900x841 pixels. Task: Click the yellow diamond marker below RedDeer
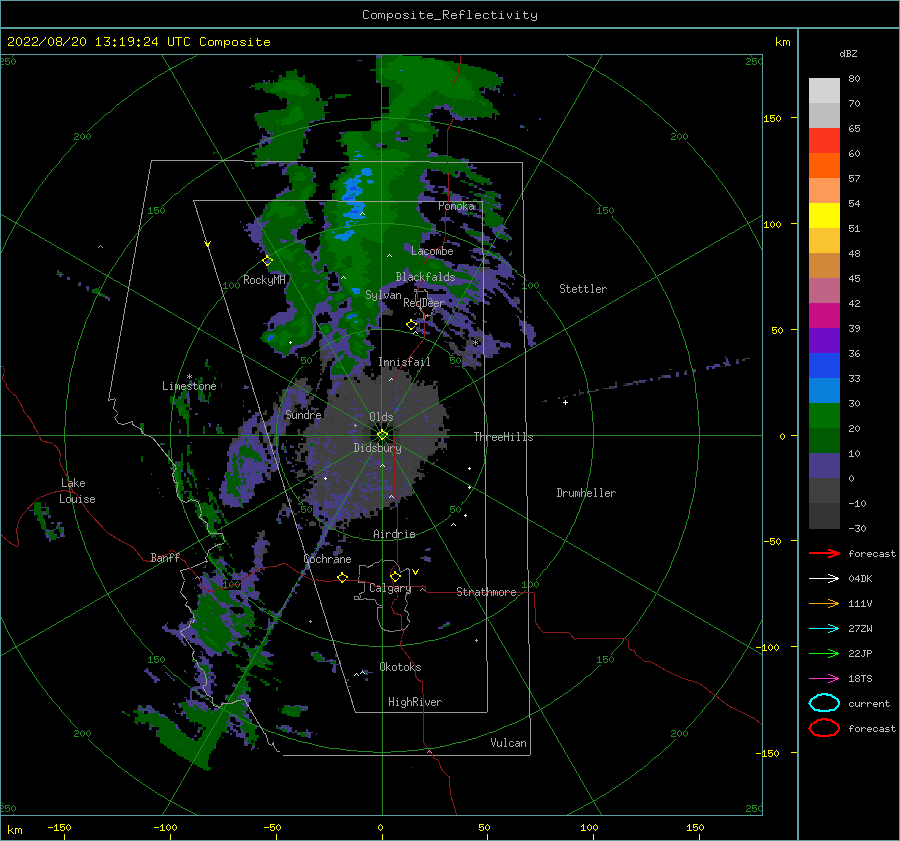pos(411,325)
